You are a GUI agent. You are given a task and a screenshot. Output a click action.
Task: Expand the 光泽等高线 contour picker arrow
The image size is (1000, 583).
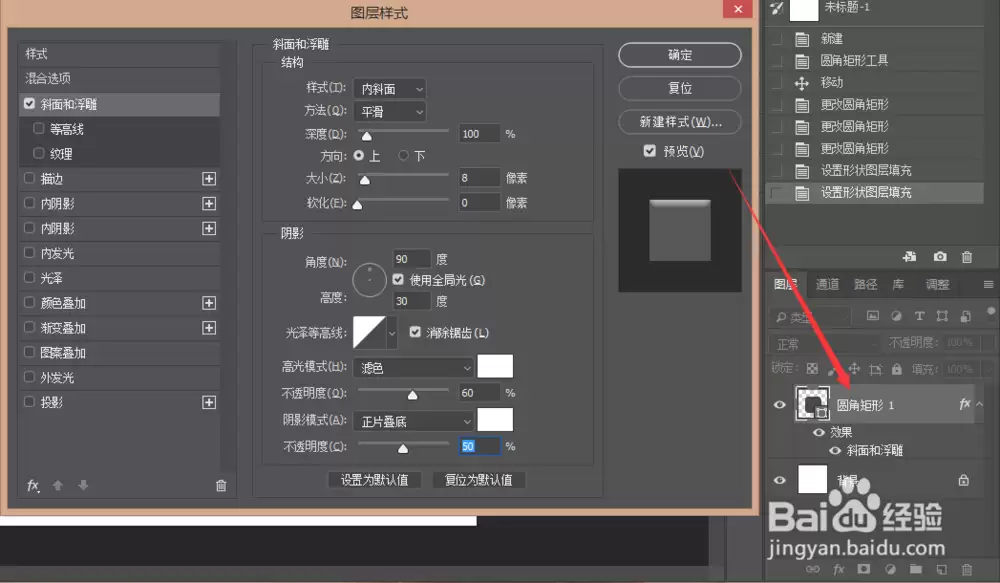coord(392,333)
